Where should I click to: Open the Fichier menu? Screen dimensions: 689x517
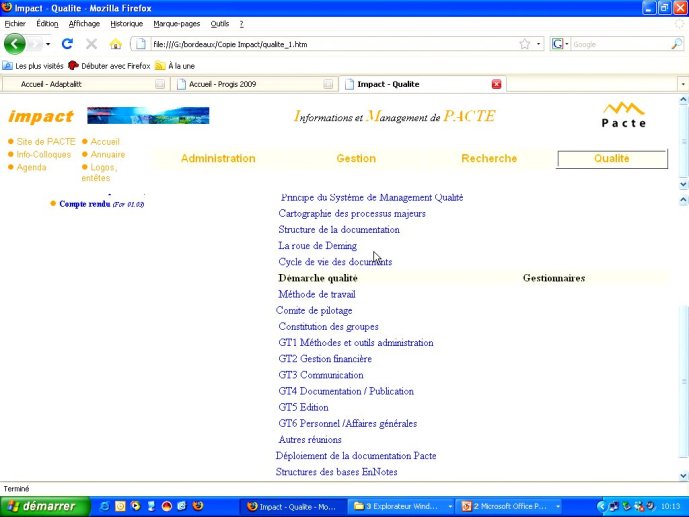[15, 24]
